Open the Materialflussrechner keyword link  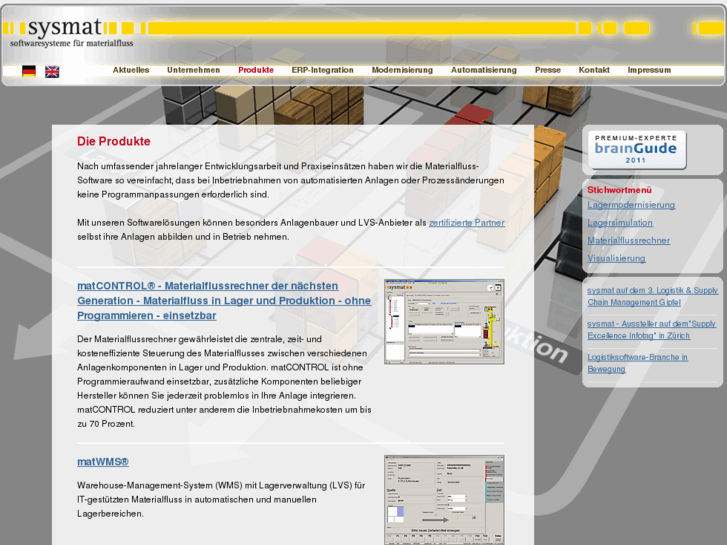point(629,240)
